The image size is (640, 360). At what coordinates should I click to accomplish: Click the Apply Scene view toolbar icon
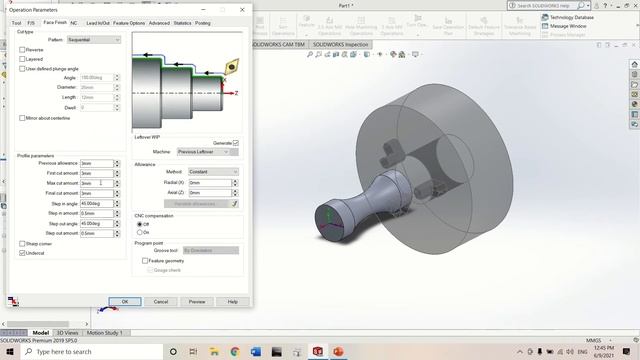click(402, 54)
